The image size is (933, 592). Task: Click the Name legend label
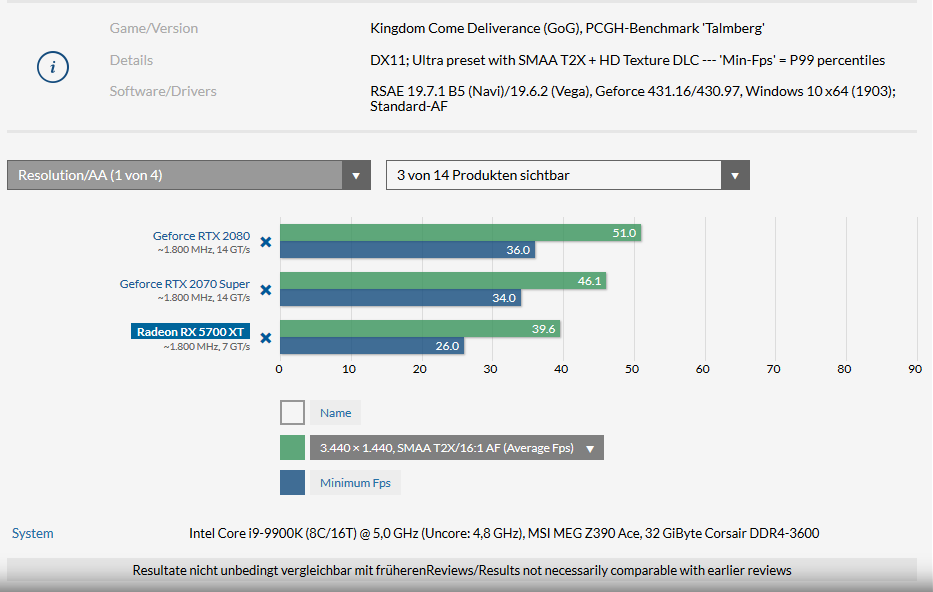(336, 413)
